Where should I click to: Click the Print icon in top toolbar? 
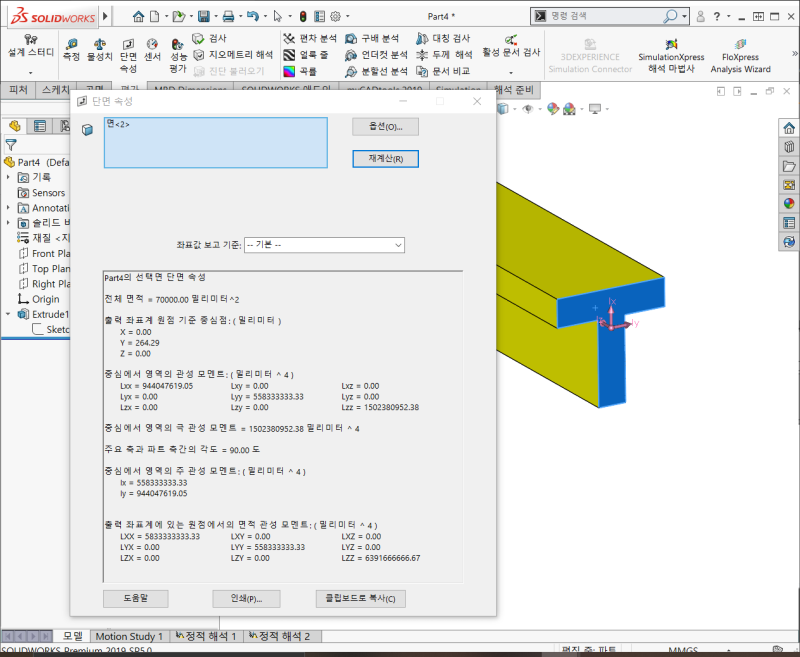coord(228,16)
